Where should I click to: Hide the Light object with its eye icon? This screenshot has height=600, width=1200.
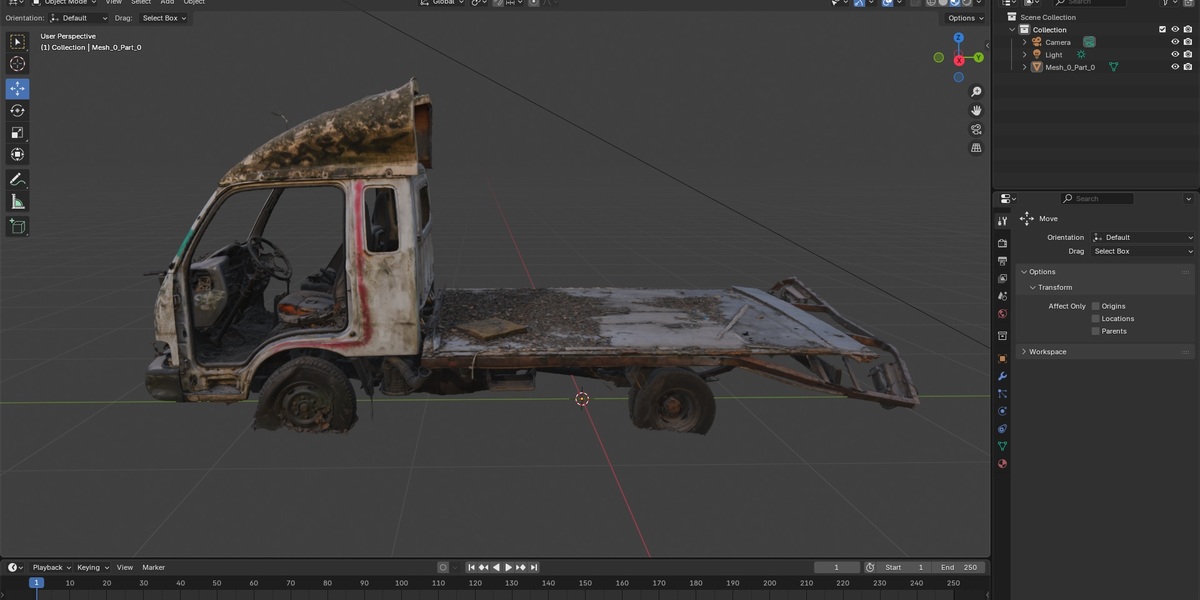tap(1175, 54)
